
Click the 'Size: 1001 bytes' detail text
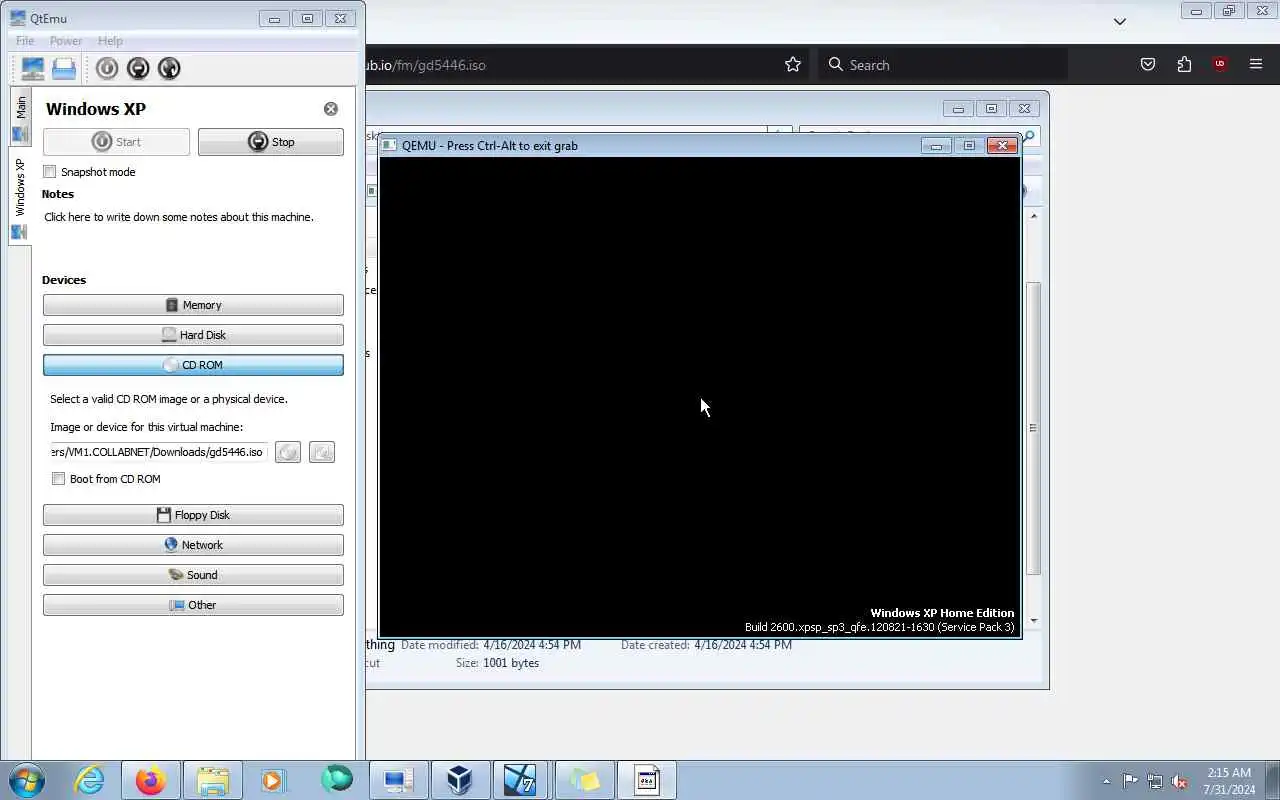pos(497,663)
